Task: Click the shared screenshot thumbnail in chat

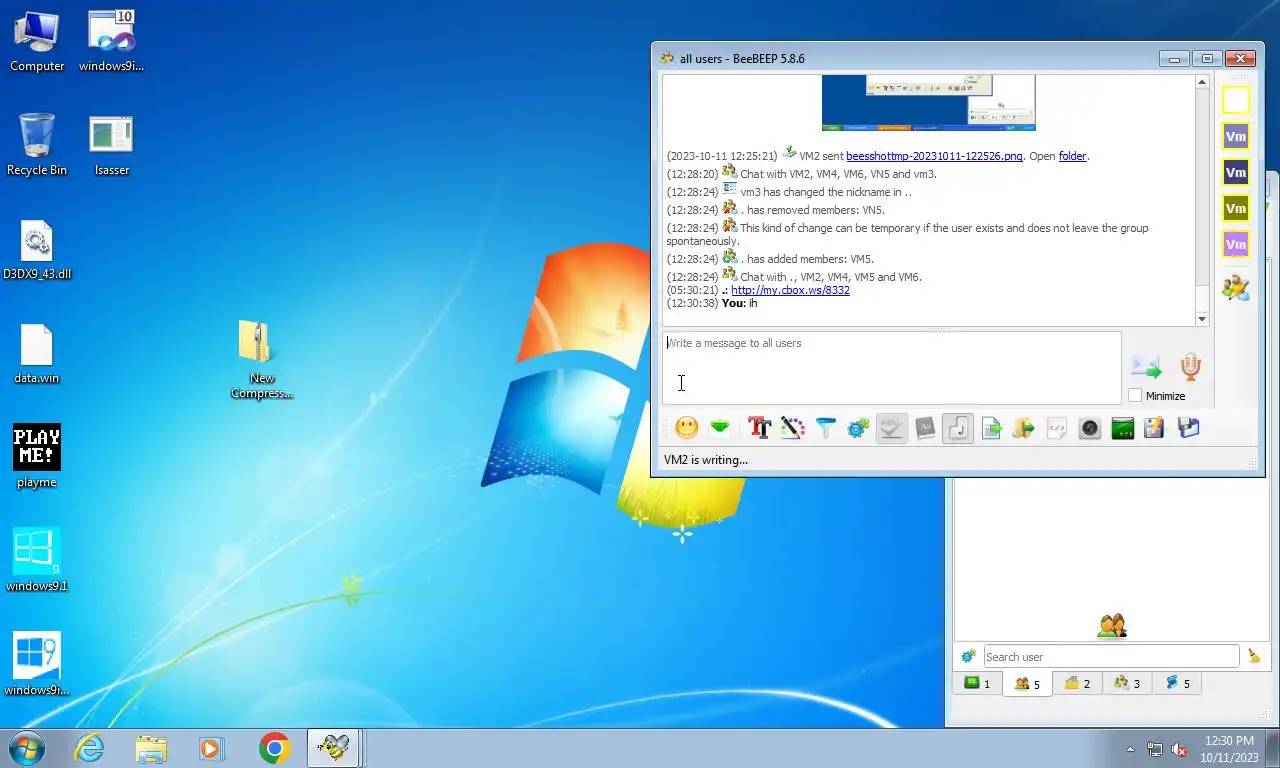Action: [928, 102]
